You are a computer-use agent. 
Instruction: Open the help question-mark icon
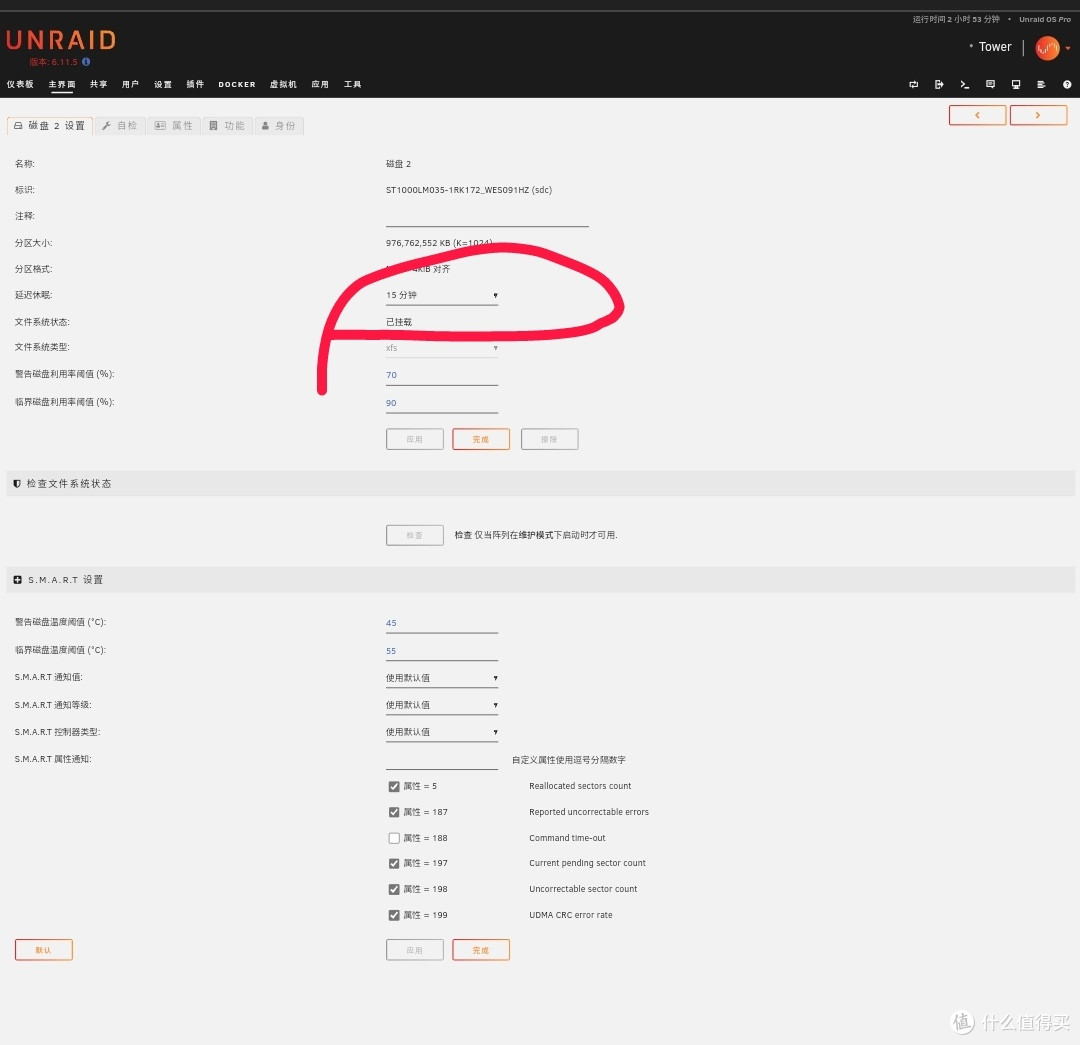coord(1066,84)
